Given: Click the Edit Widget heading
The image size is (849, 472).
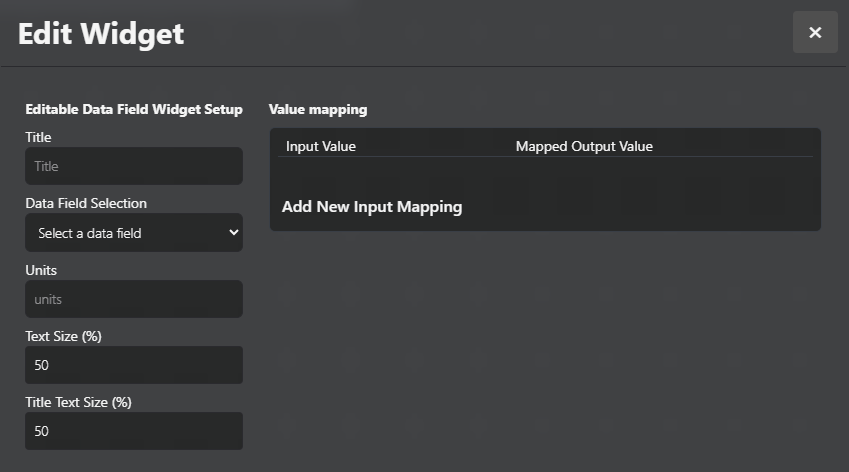Looking at the screenshot, I should [101, 33].
